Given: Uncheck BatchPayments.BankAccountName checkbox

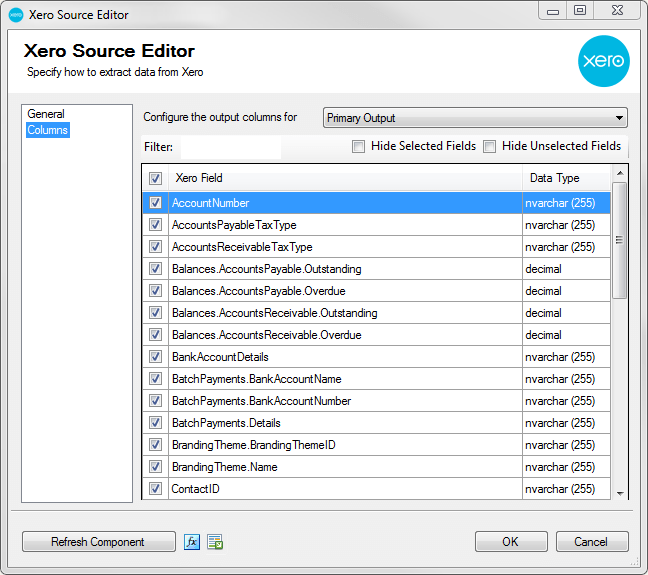Looking at the screenshot, I should (x=155, y=379).
